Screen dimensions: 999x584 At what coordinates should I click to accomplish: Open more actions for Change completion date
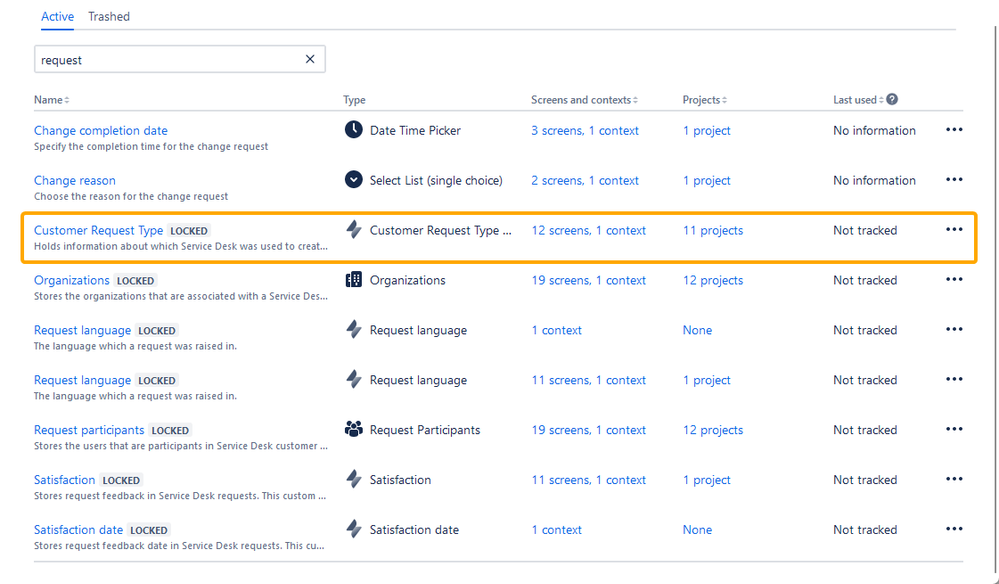coord(954,130)
